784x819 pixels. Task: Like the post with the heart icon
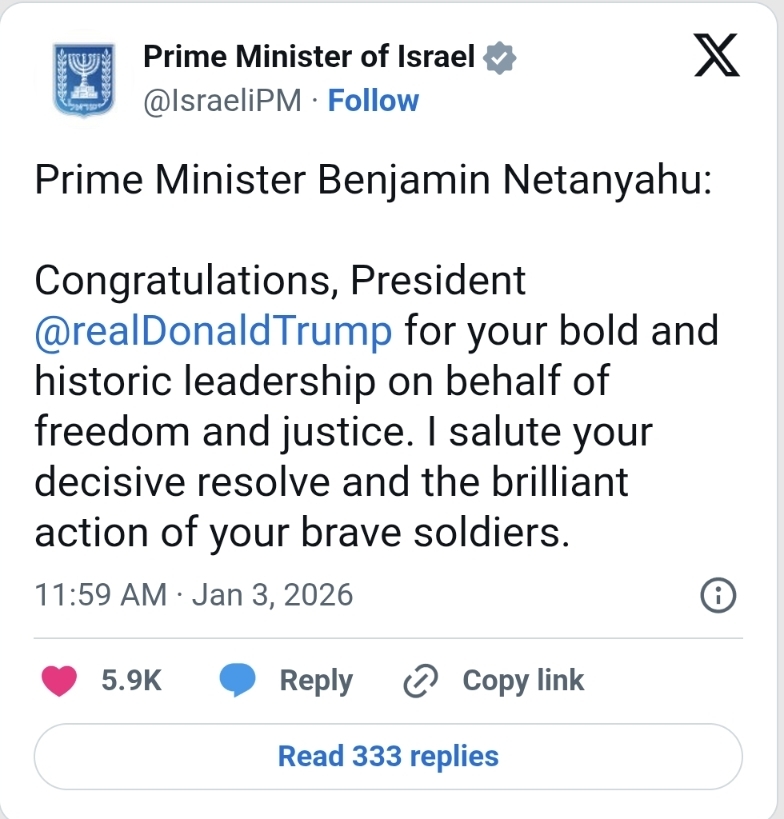coord(59,681)
